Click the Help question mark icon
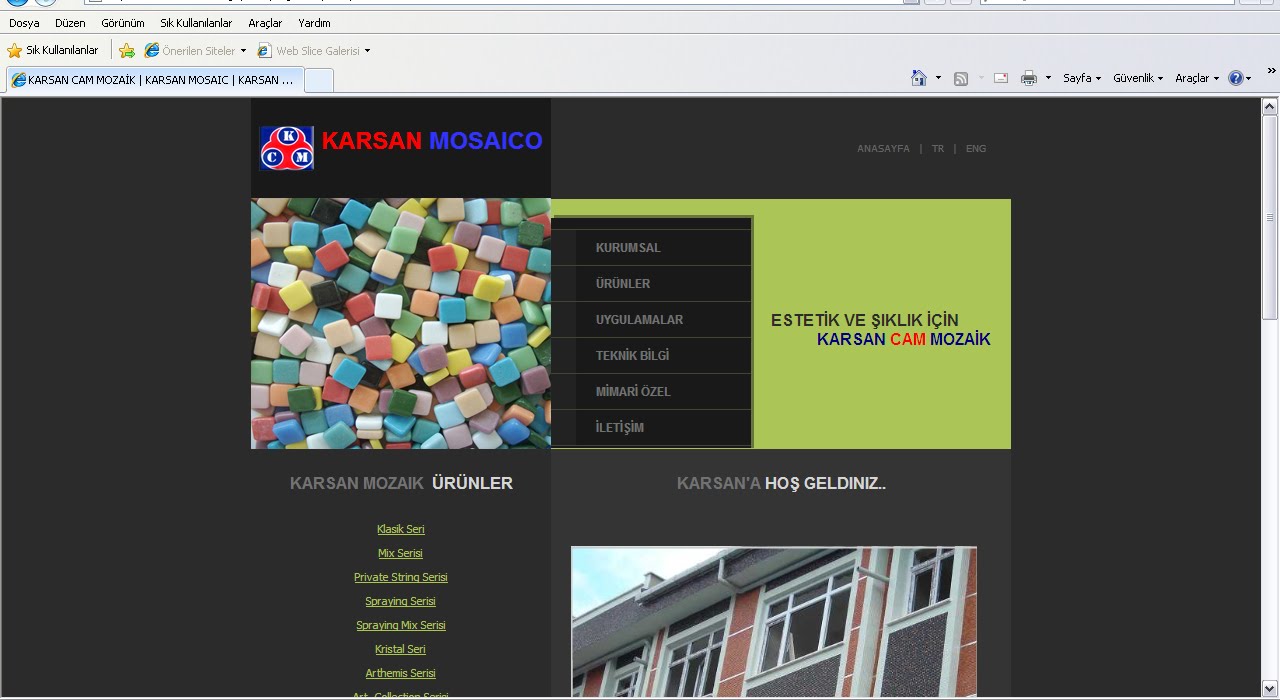The width and height of the screenshot is (1280, 700). [x=1236, y=78]
